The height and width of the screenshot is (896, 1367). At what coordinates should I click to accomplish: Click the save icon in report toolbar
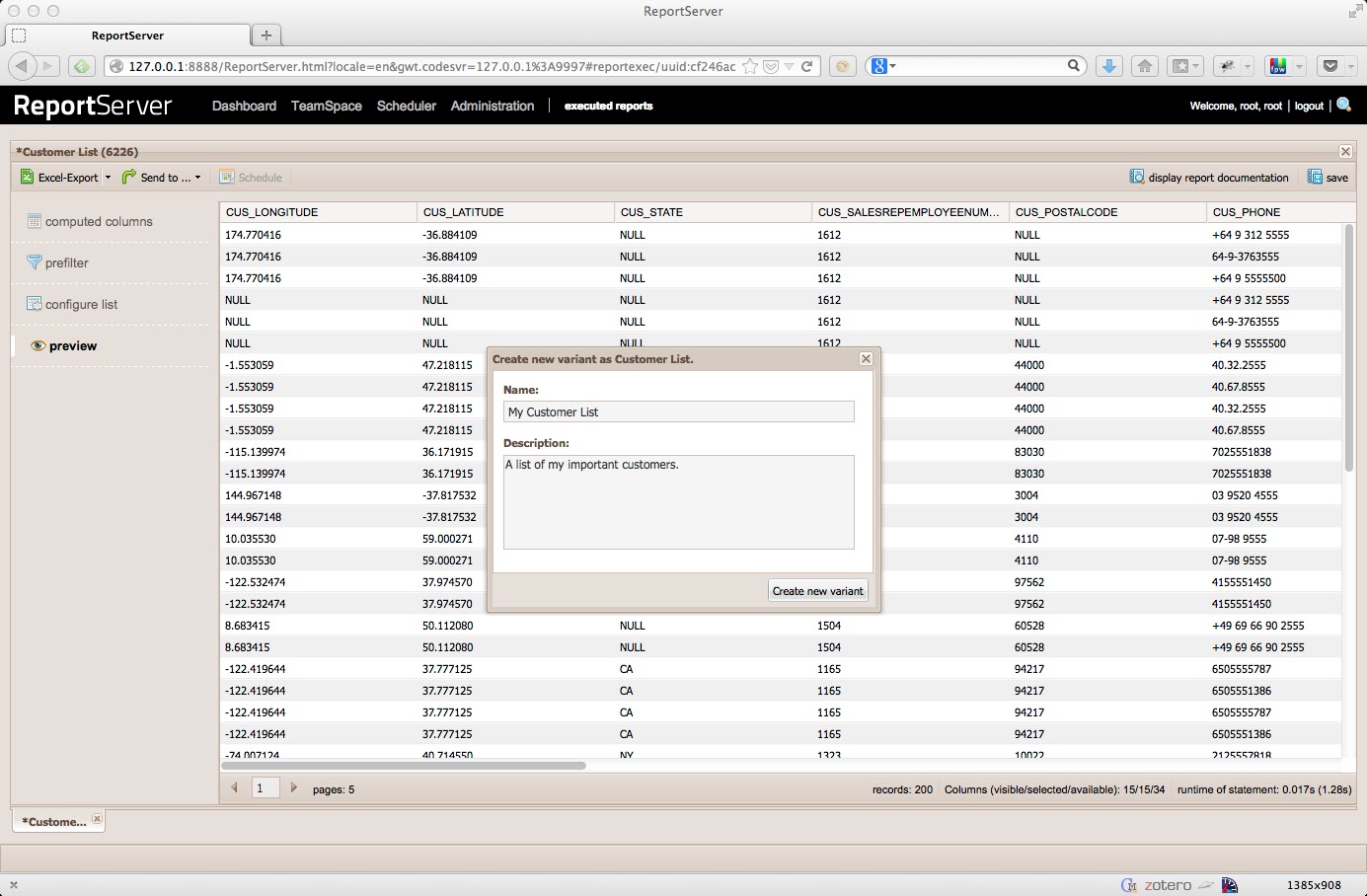[1315, 178]
